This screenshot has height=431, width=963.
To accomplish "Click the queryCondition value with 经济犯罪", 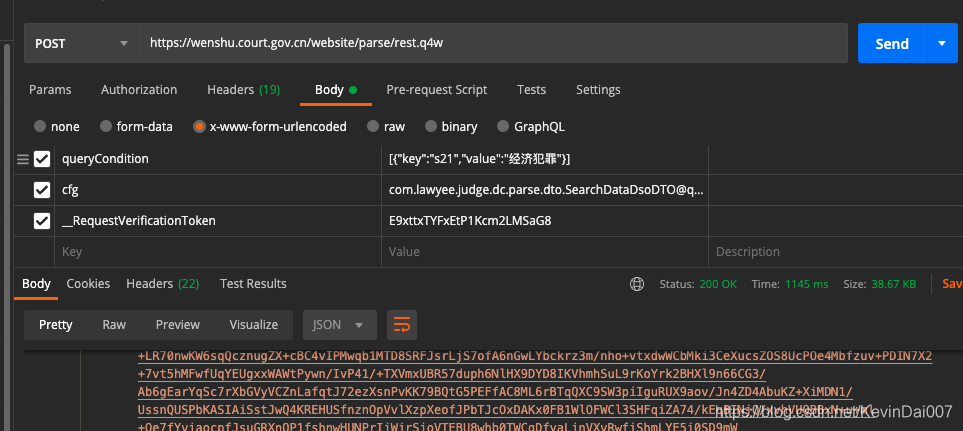I will (x=545, y=160).
